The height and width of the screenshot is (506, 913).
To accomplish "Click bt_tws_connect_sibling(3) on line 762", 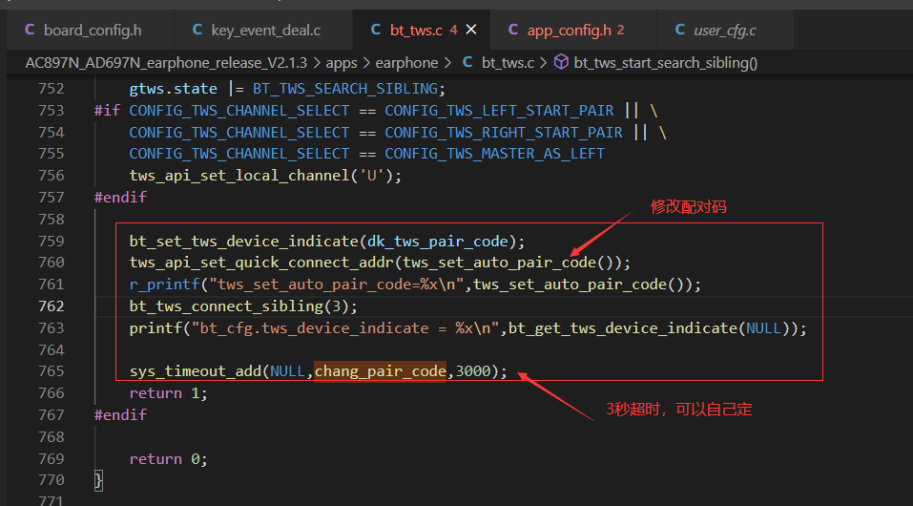I will click(239, 306).
